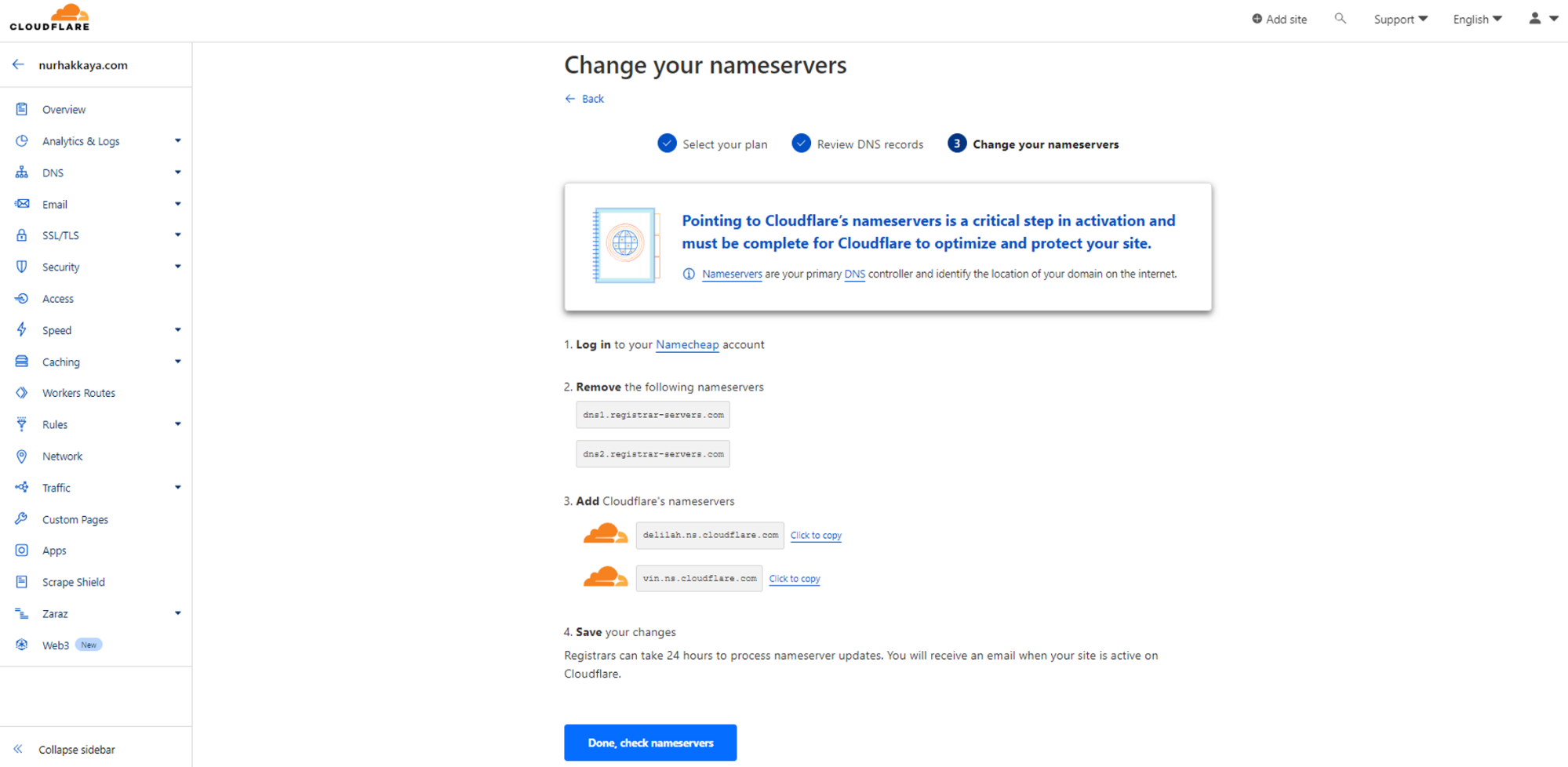1568x767 pixels.
Task: Open the Support dropdown menu
Action: click(x=1400, y=19)
